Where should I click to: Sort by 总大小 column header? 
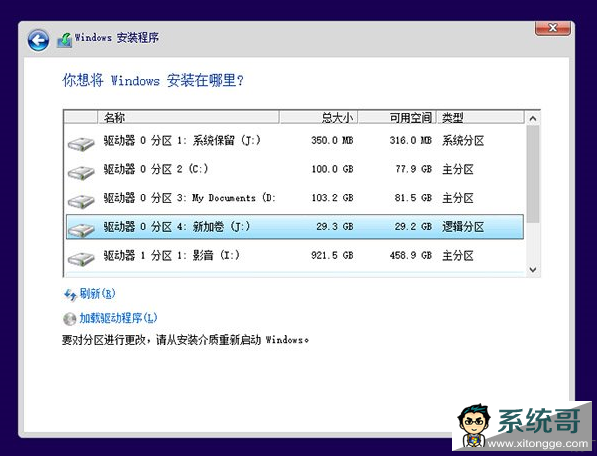(x=318, y=117)
